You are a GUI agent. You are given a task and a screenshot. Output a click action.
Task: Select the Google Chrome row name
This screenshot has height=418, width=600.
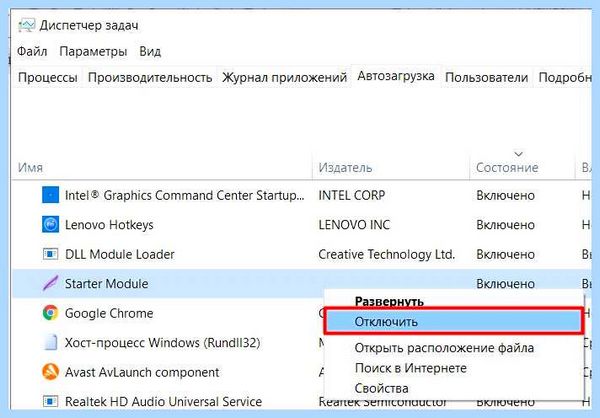click(x=109, y=313)
